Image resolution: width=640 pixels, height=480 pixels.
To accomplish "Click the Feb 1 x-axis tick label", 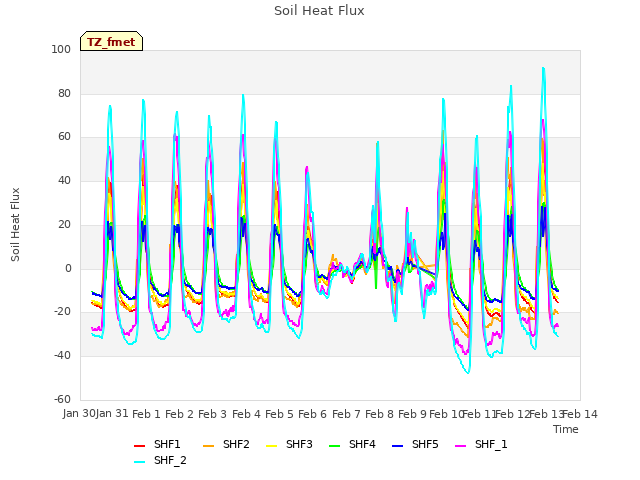I will click(146, 414).
